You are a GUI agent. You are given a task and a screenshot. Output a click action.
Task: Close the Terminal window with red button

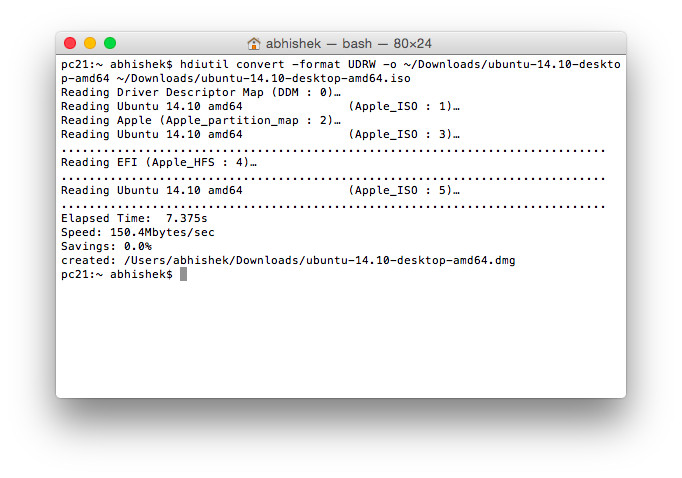(x=70, y=43)
